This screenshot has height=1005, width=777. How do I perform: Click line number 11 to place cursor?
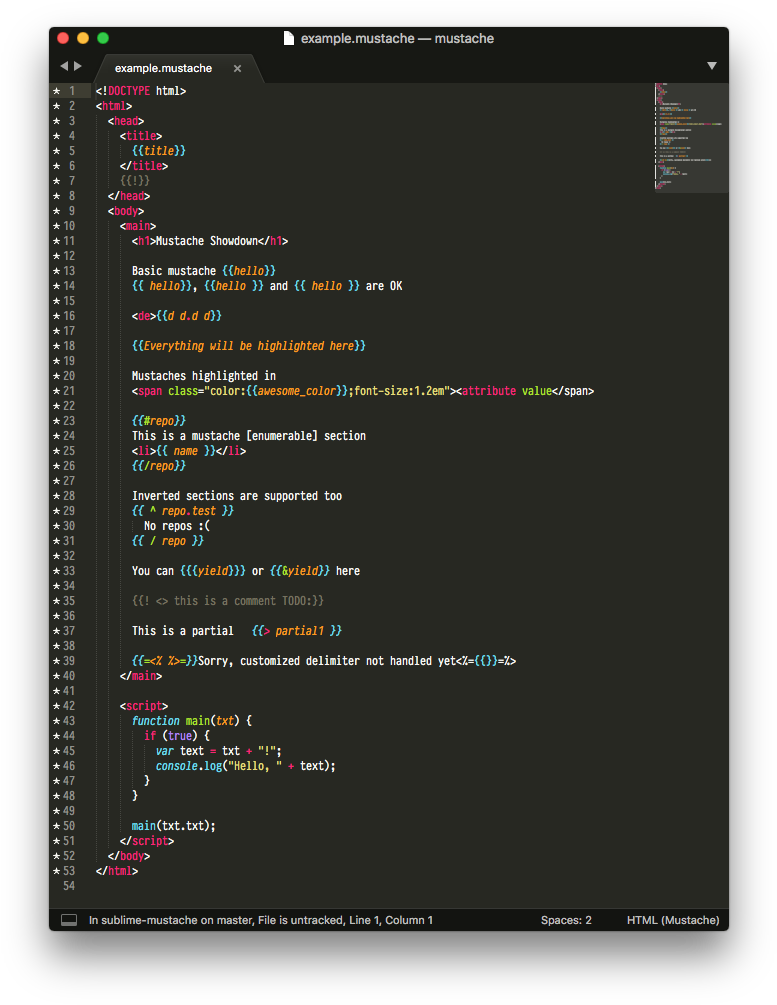tap(71, 240)
